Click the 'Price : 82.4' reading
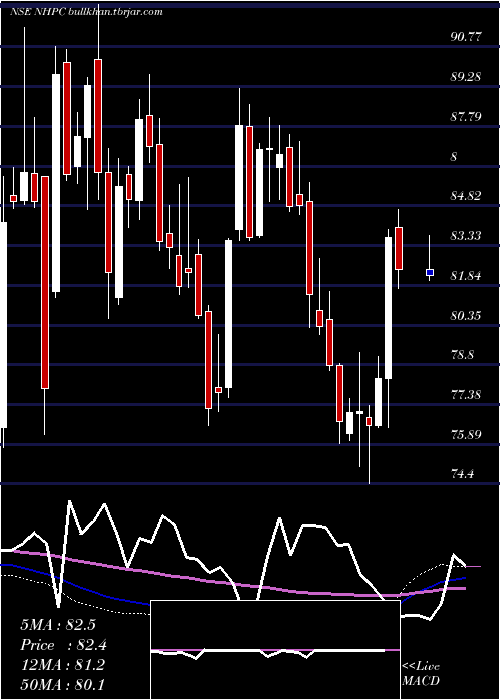Image resolution: width=500 pixels, height=700 pixels. click(x=63, y=645)
